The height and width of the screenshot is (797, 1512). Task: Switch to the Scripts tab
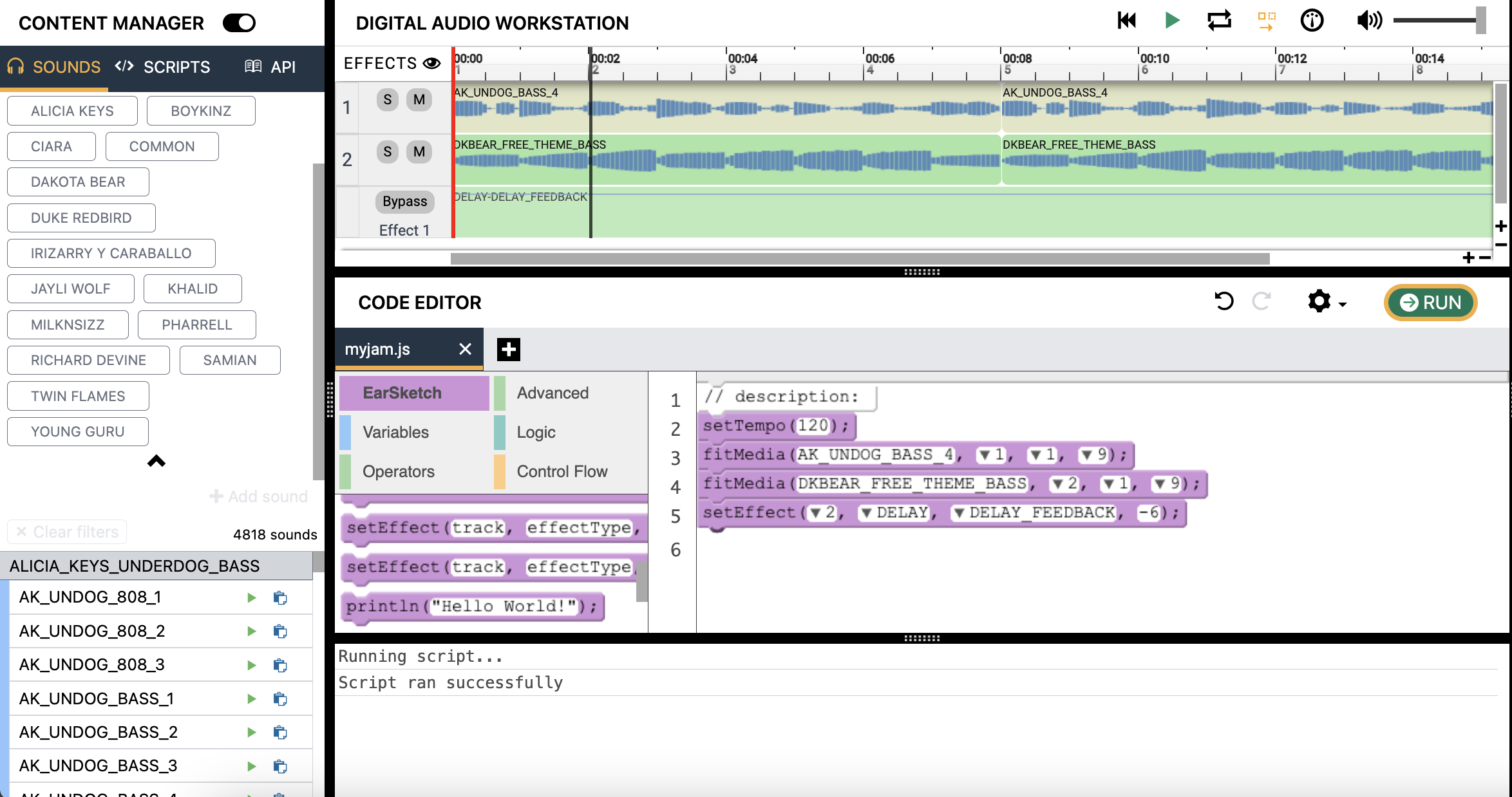[163, 67]
